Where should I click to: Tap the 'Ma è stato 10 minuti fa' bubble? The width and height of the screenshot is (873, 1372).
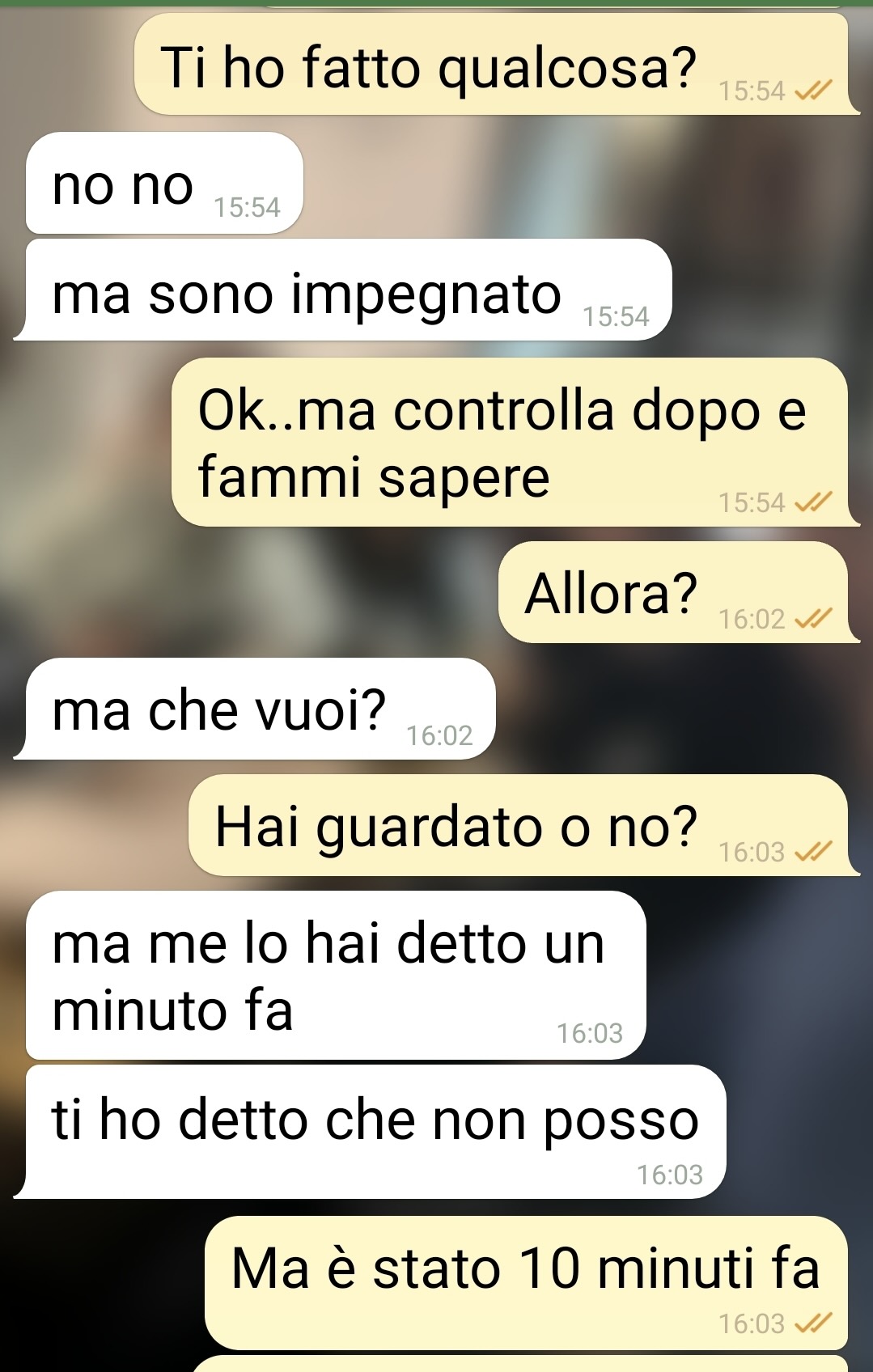click(x=526, y=1283)
